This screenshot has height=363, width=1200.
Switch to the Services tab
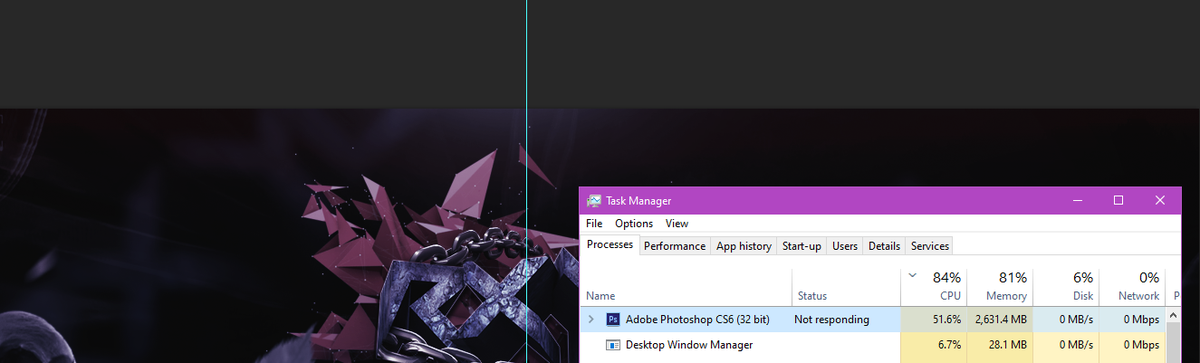pyautogui.click(x=930, y=246)
